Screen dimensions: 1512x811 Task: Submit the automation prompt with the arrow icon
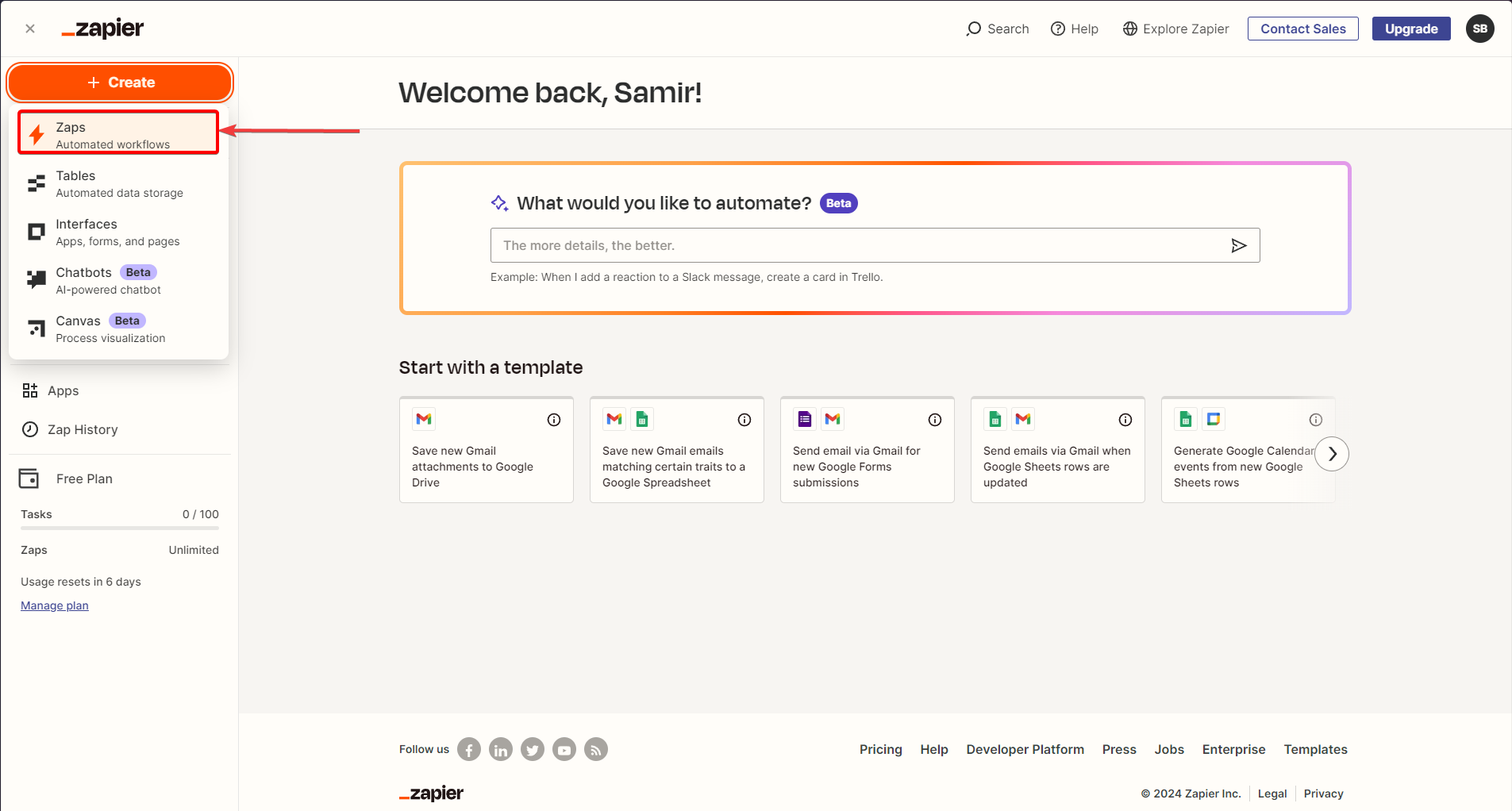pos(1239,245)
